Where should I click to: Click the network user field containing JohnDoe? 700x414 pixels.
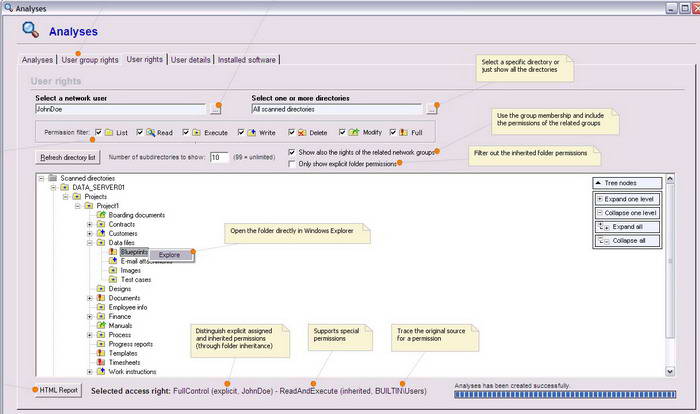(121, 109)
